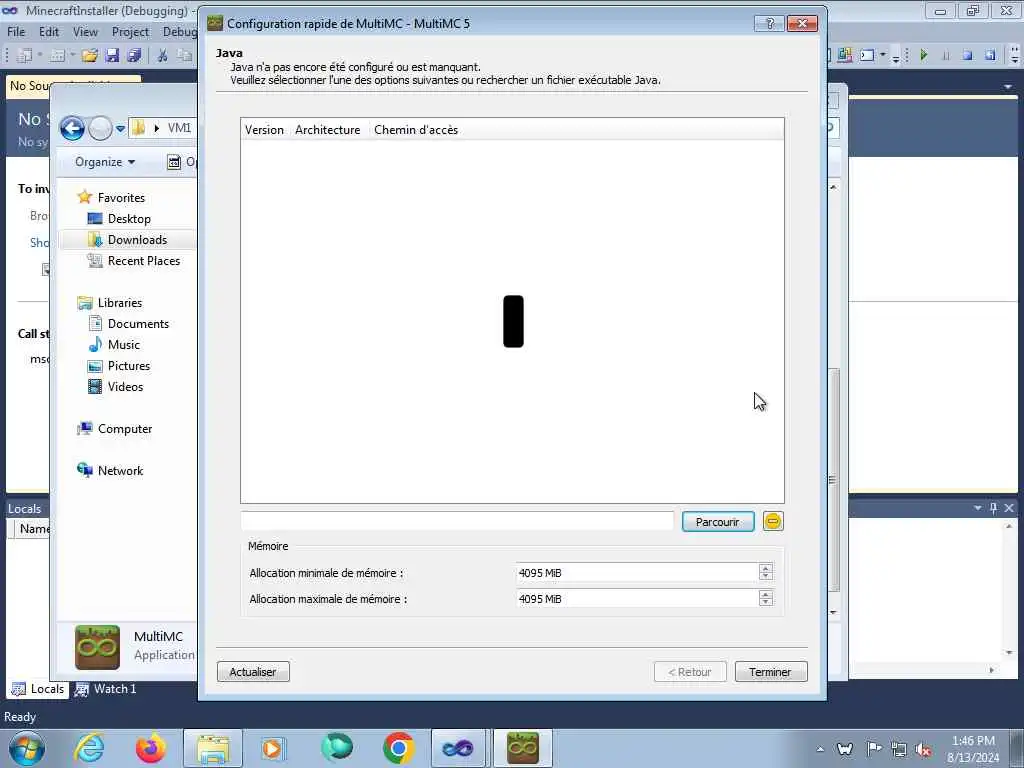The height and width of the screenshot is (768, 1024).
Task: Select VM1 in the explorer address bar
Action: tap(179, 128)
